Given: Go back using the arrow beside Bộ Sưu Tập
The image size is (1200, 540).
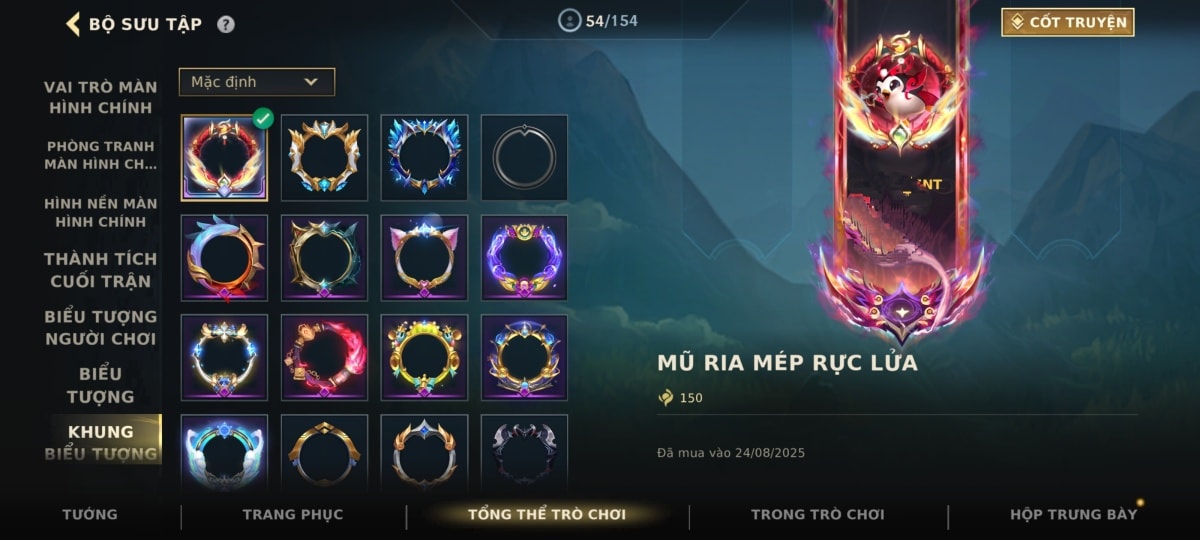Looking at the screenshot, I should pos(73,23).
